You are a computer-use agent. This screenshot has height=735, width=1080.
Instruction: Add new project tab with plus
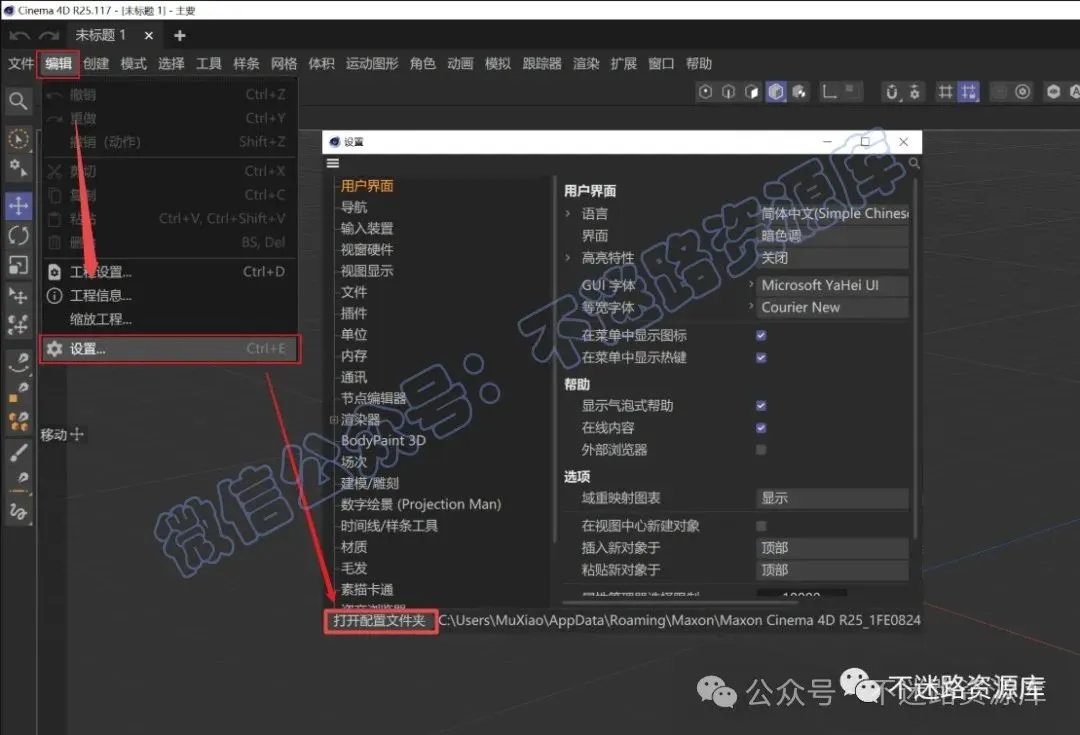180,35
